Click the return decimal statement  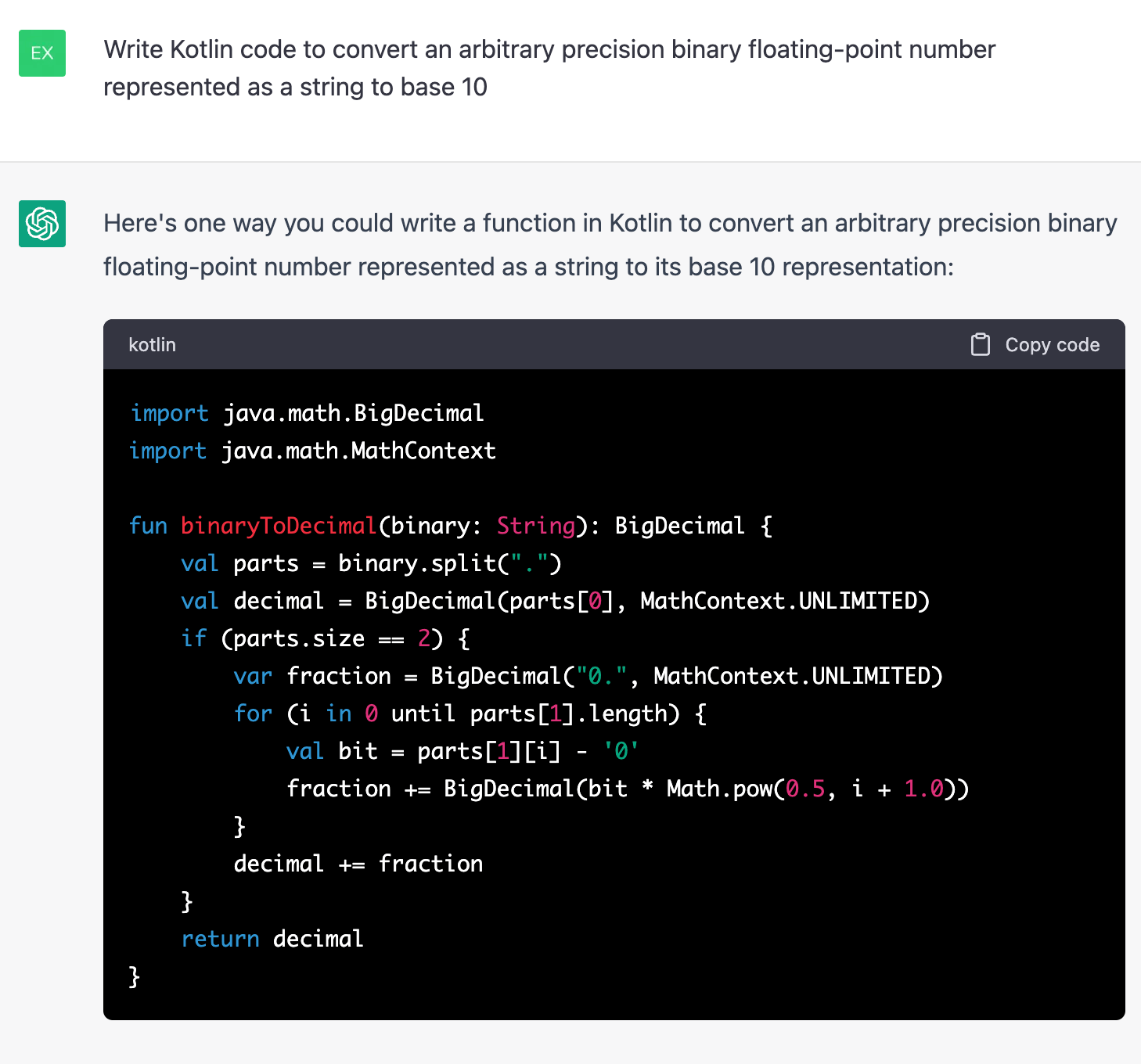coord(272,938)
